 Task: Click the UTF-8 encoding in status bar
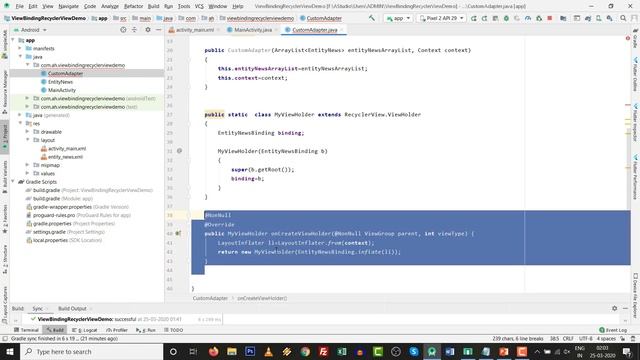585,339
